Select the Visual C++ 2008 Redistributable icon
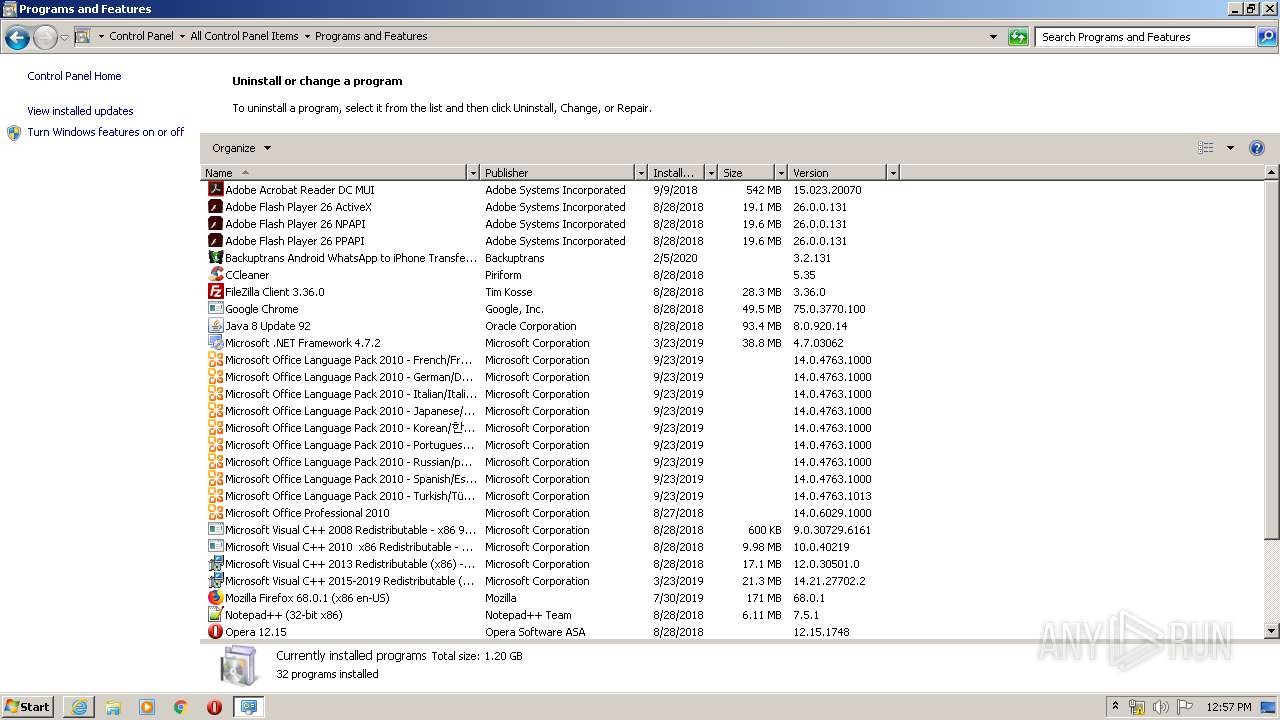Viewport: 1280px width, 720px height. 215,529
